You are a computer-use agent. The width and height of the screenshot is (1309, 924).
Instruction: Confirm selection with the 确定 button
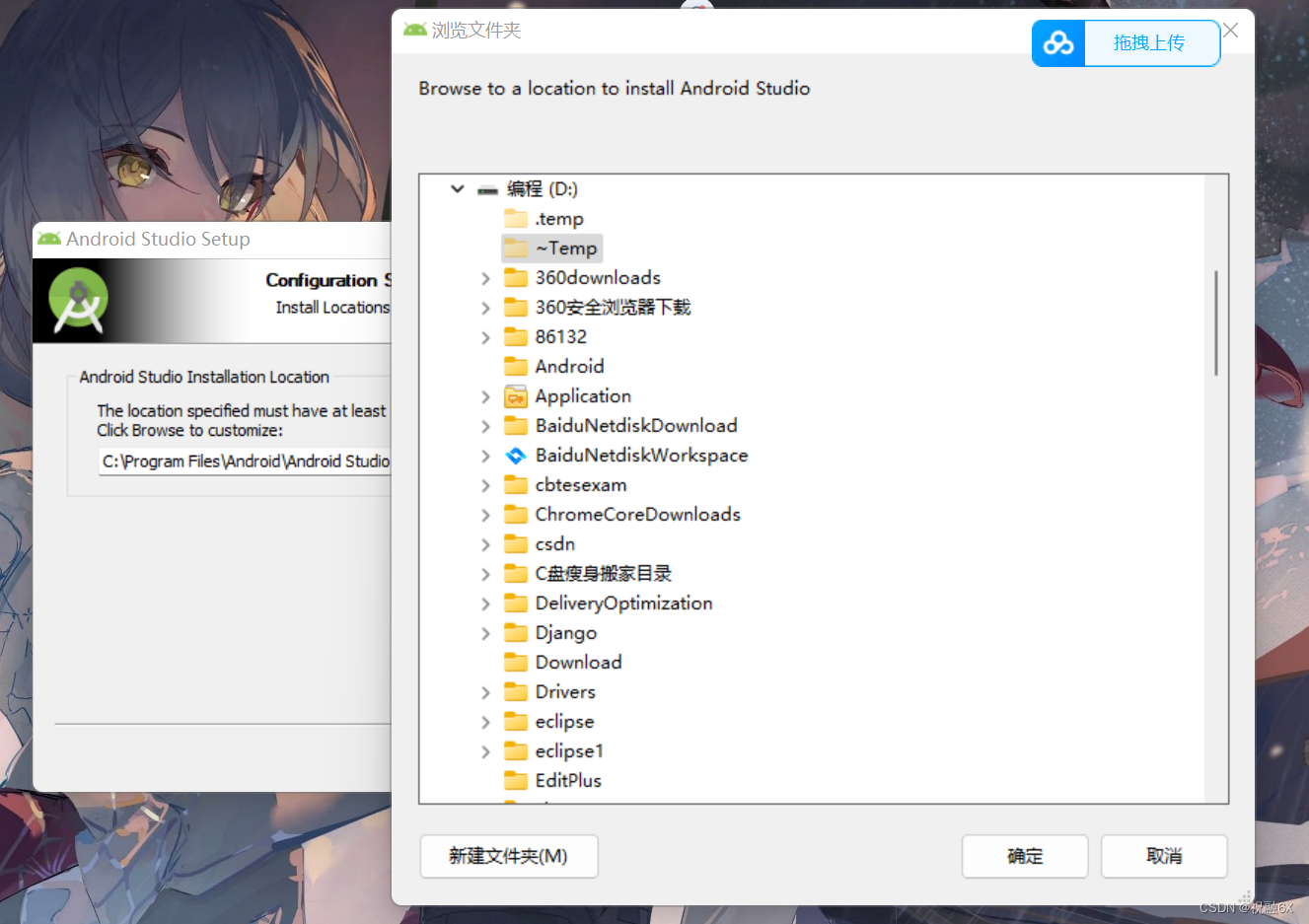coord(1025,856)
